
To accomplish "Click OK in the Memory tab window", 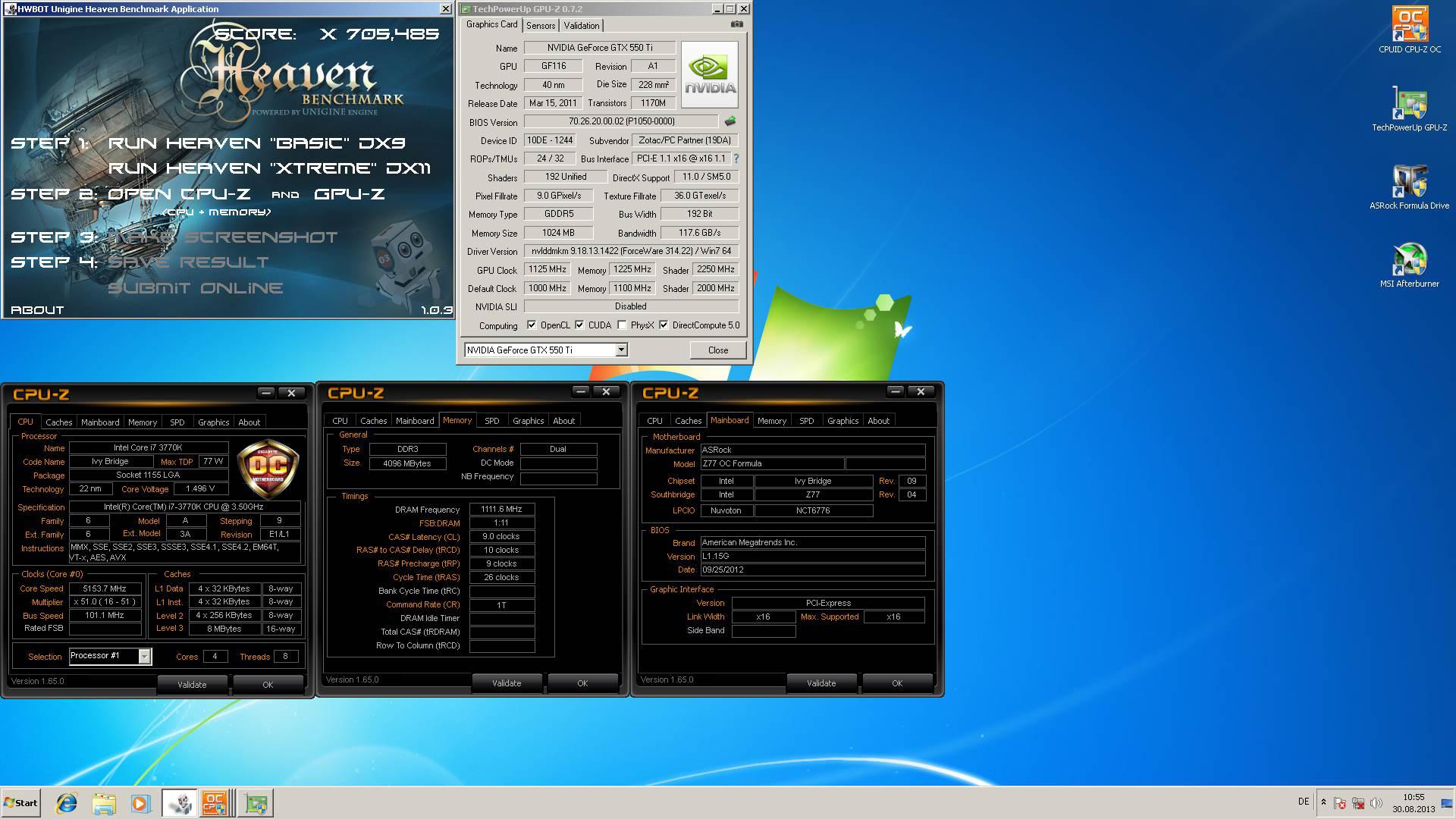I will click(x=582, y=683).
